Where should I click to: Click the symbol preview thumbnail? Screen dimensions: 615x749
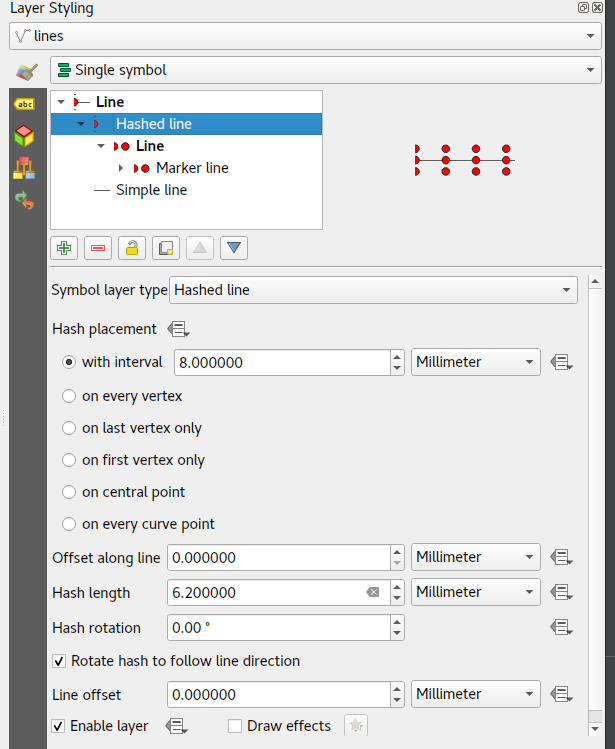point(461,160)
